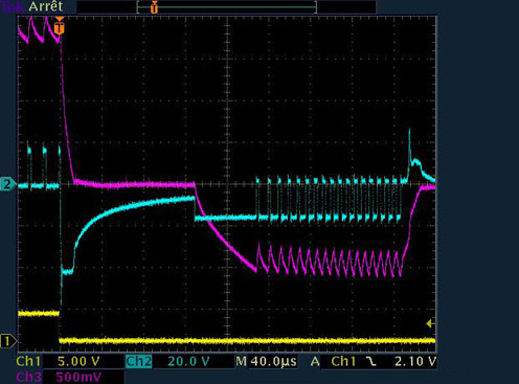Click the Arrêt acquisition status label

pos(46,7)
